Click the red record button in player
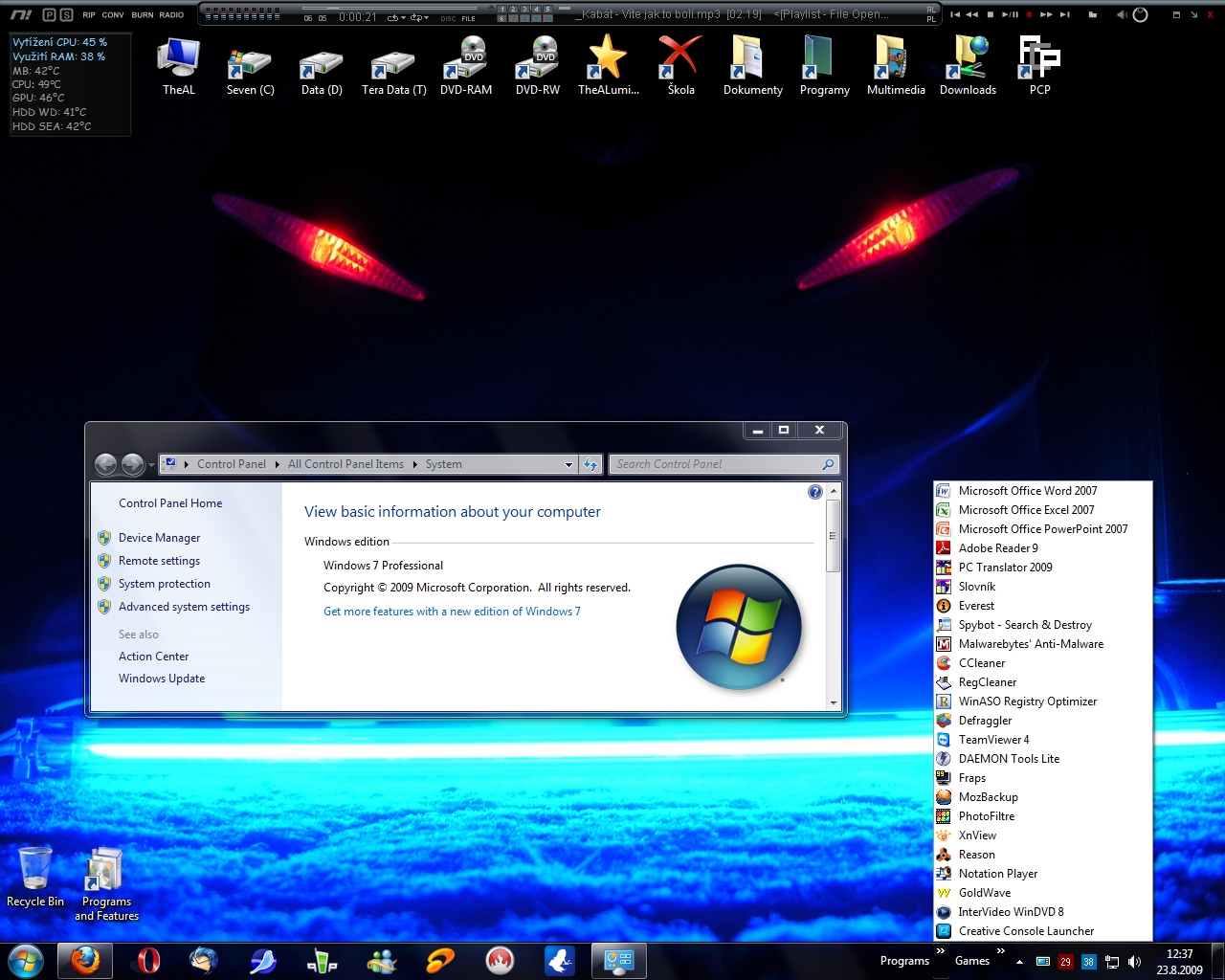The height and width of the screenshot is (980, 1225). [x=1029, y=14]
